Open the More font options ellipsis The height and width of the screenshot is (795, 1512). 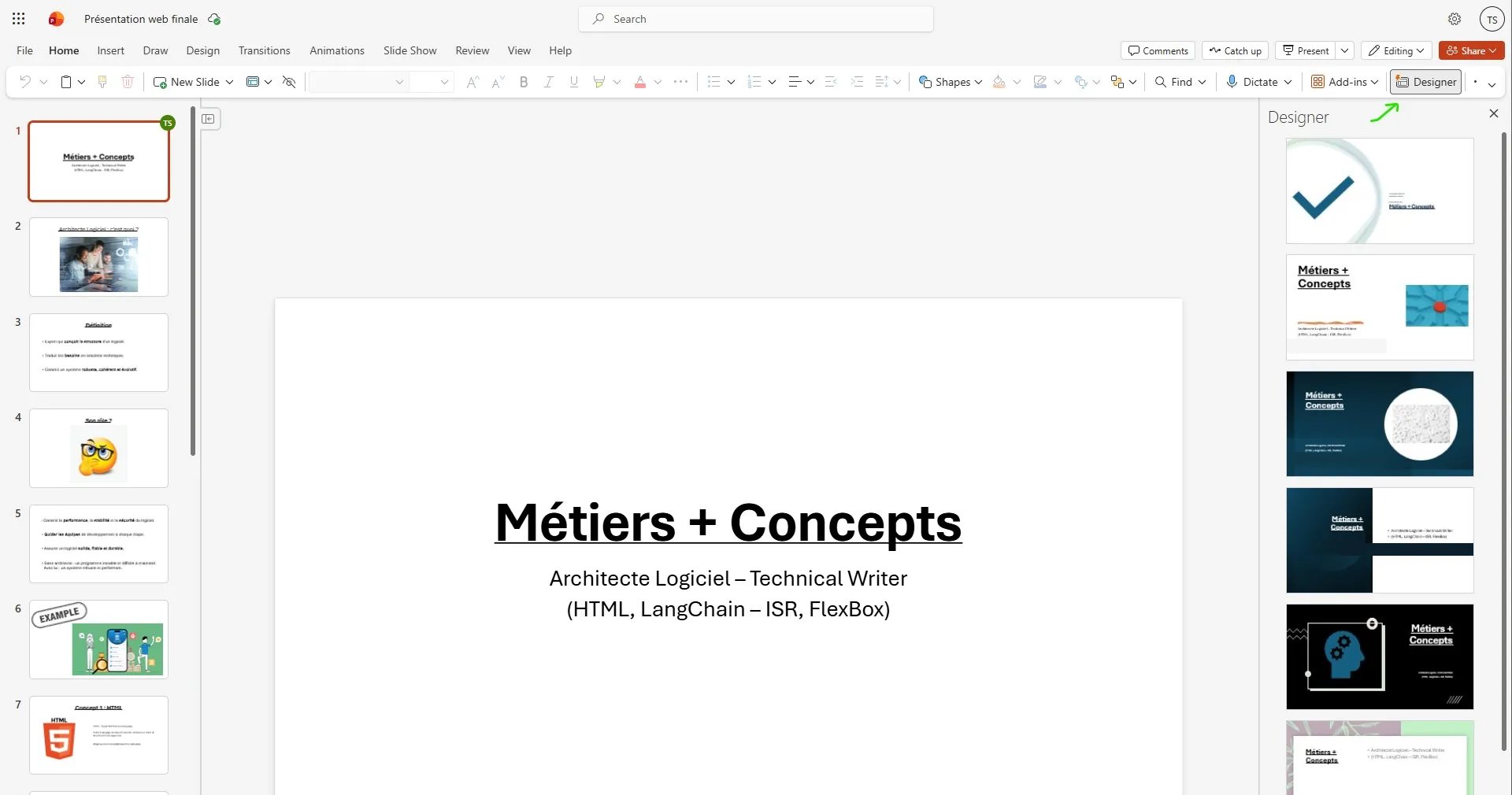[x=681, y=82]
